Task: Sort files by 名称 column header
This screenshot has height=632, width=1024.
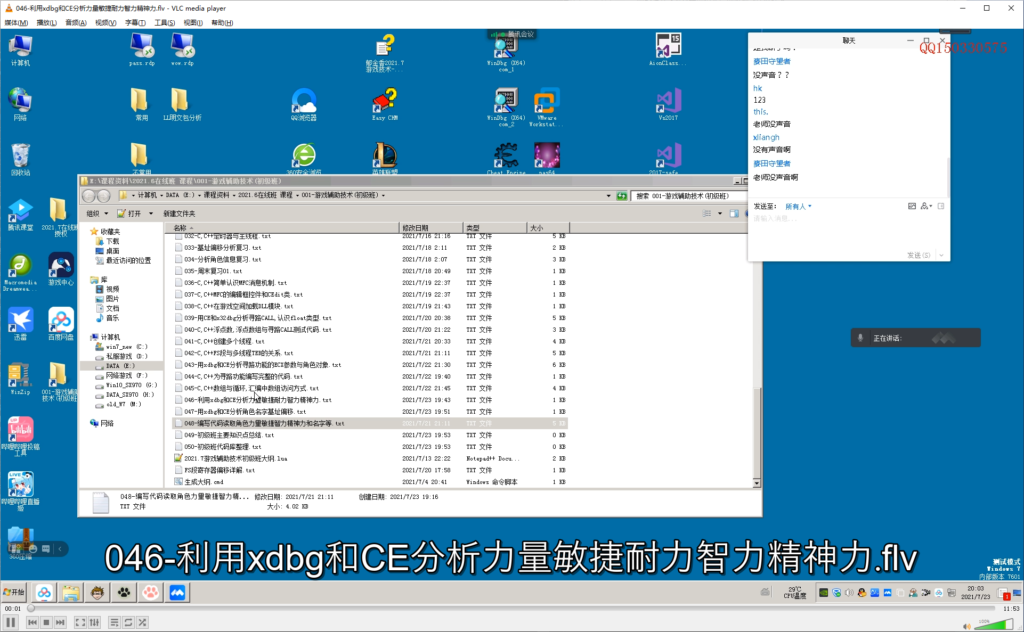Action: [283, 228]
